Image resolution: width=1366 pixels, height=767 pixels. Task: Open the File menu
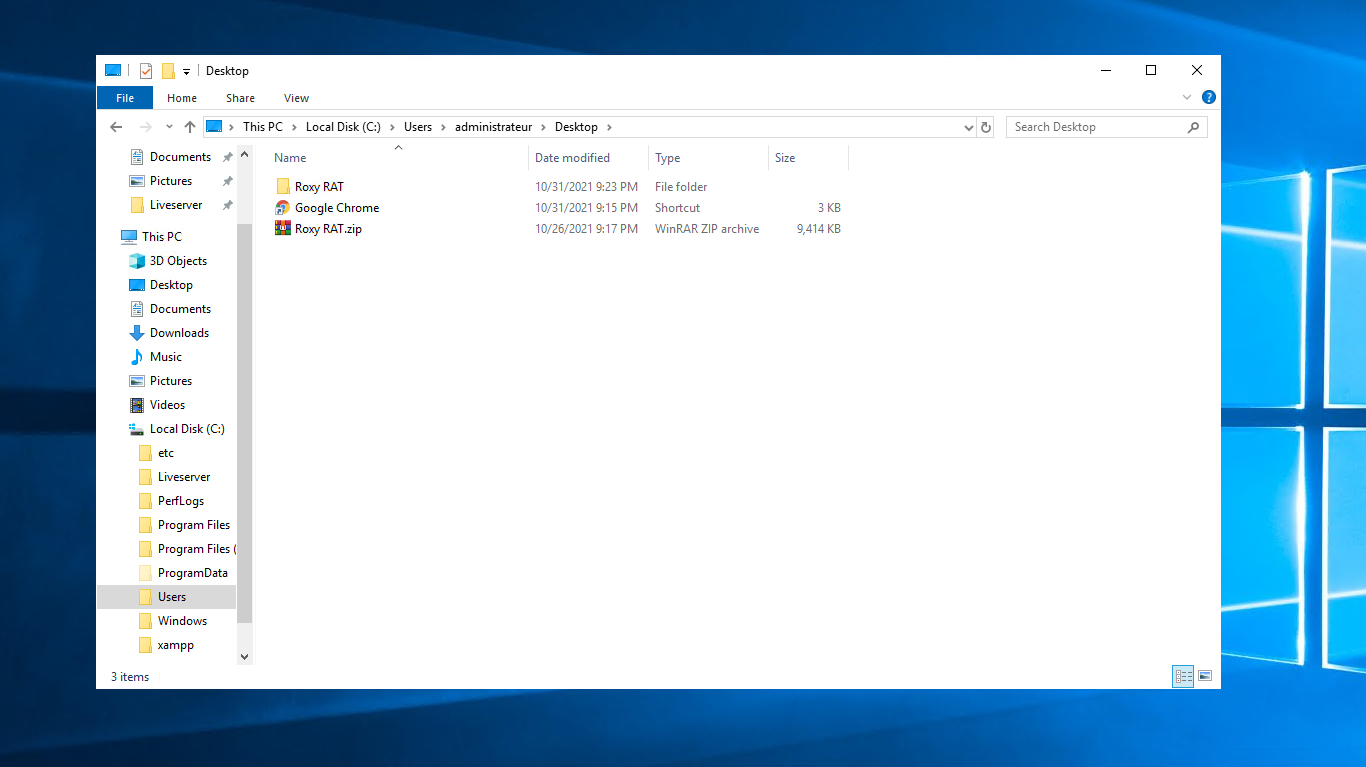tap(125, 98)
